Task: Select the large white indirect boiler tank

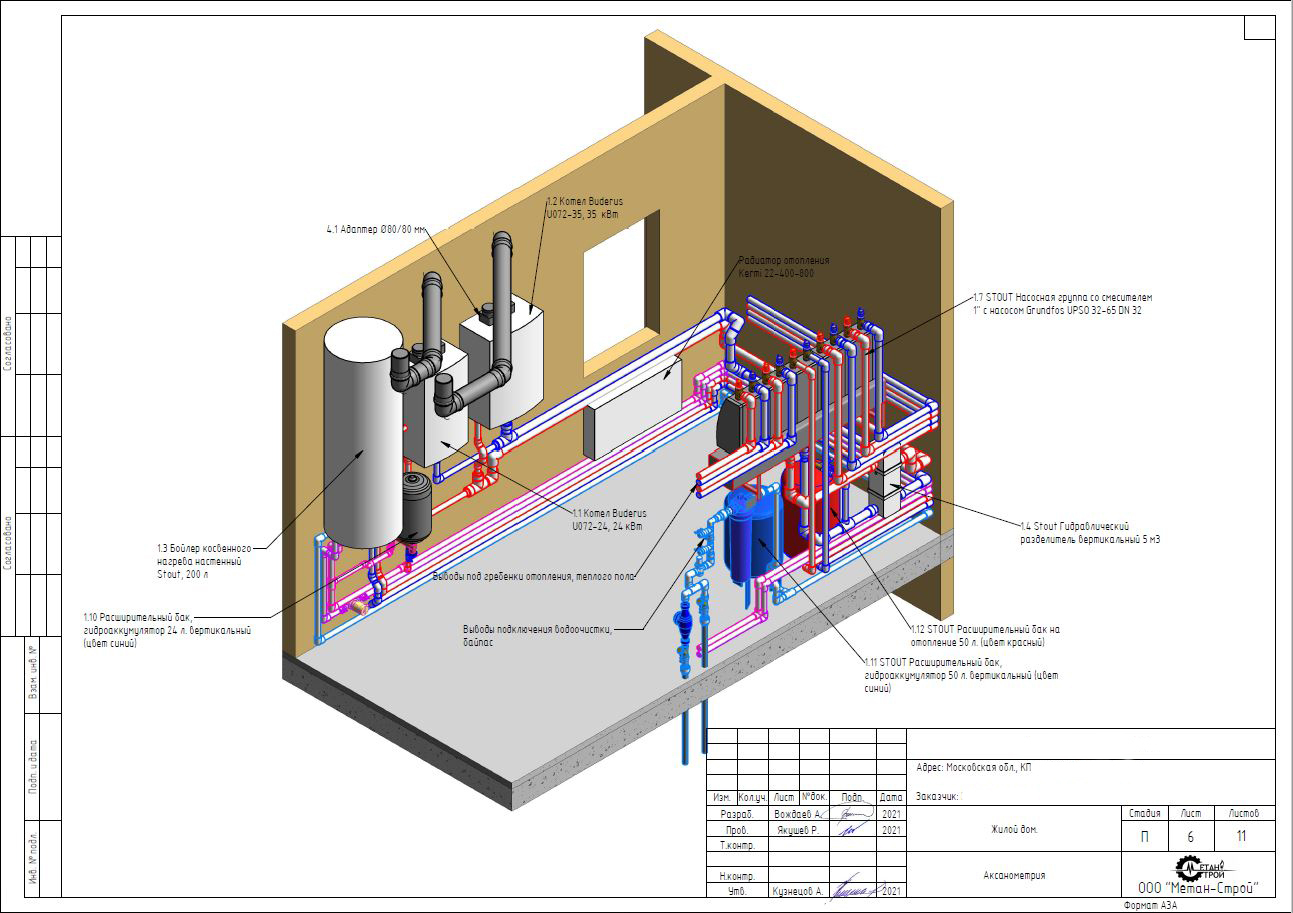Action: click(x=361, y=430)
